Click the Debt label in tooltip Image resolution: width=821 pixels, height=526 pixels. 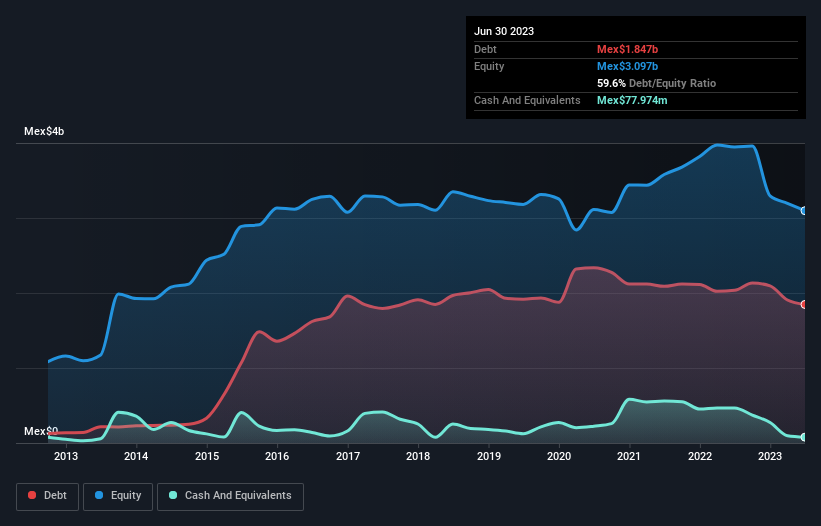point(485,49)
